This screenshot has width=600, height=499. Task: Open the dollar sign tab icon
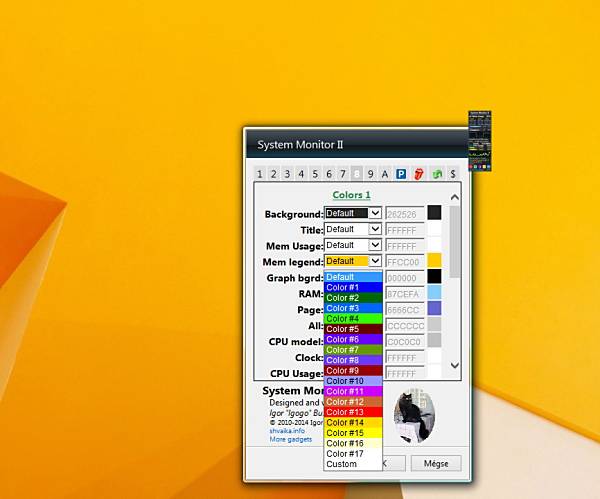tap(453, 174)
